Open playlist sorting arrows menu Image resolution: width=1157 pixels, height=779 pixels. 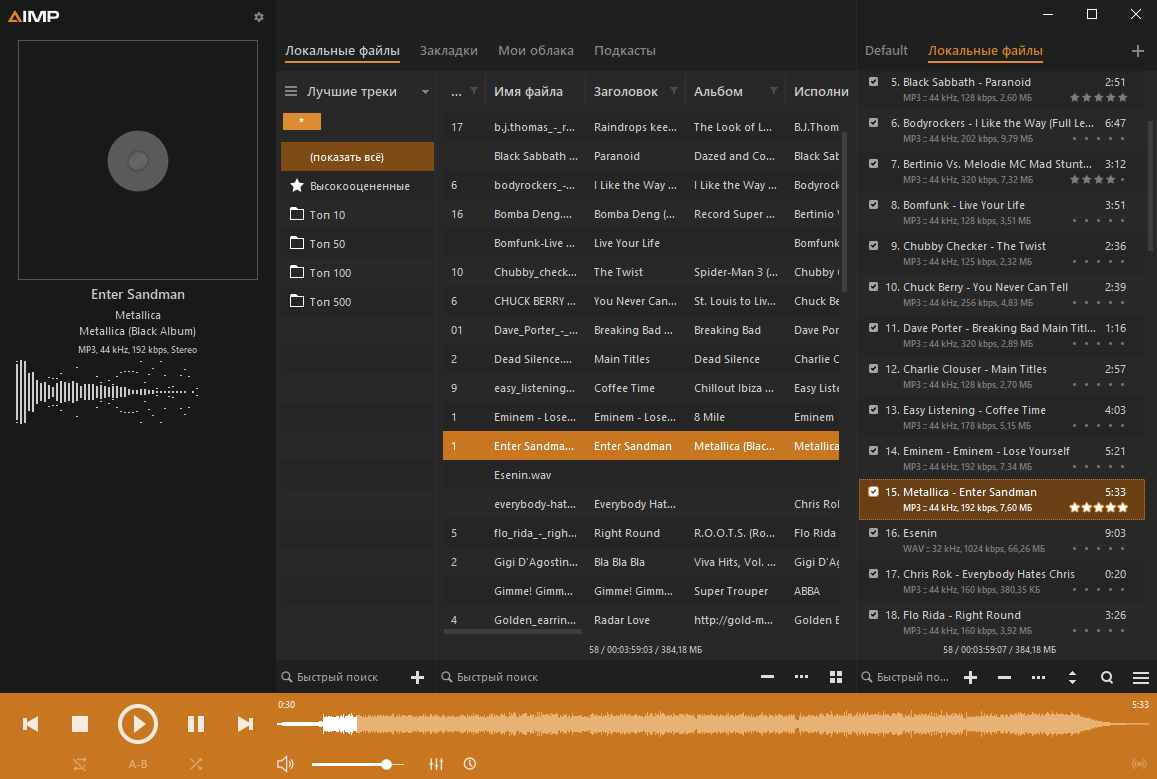pos(1072,677)
